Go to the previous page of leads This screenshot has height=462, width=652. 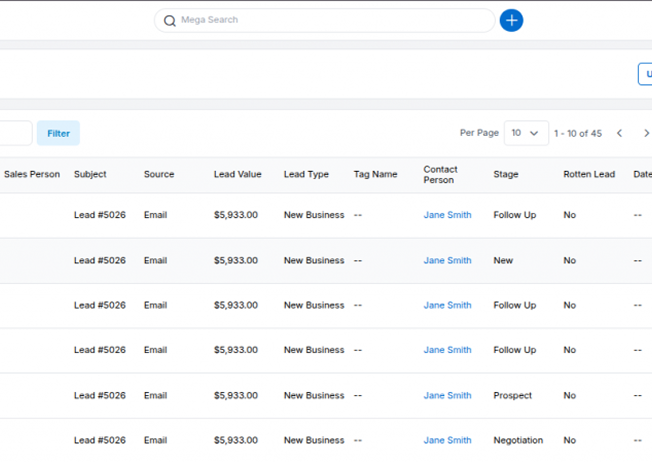(619, 133)
